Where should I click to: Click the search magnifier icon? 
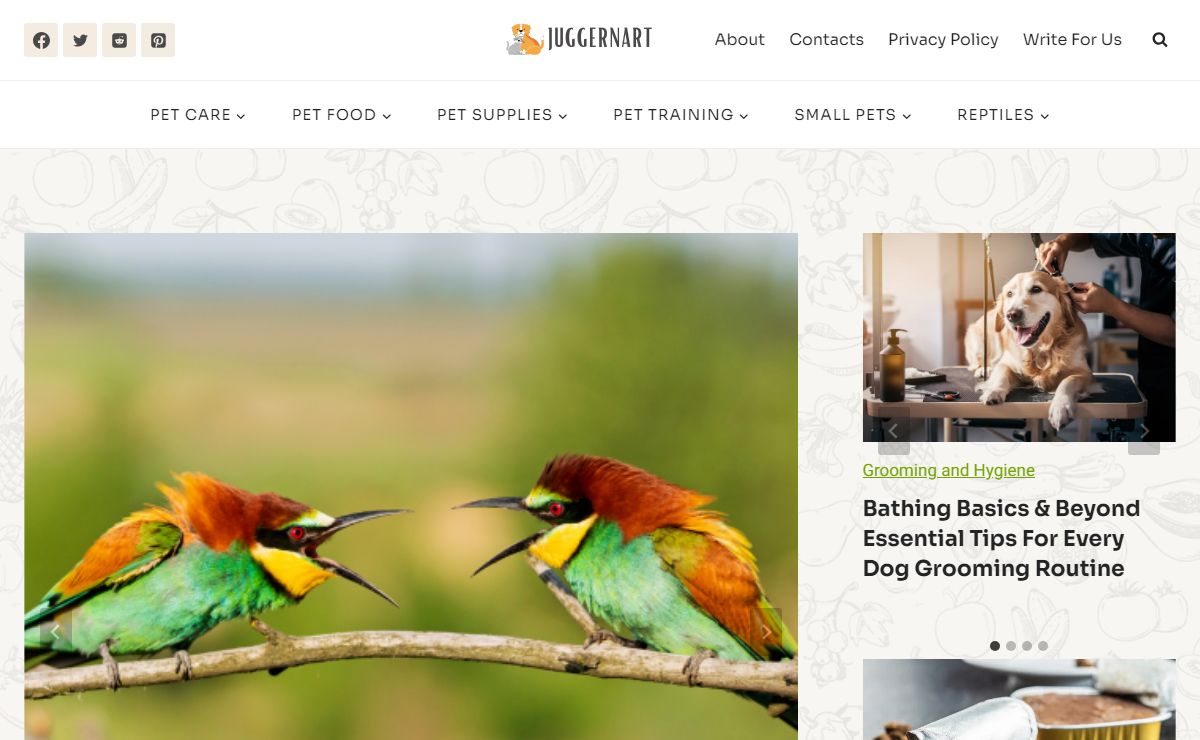tap(1160, 40)
